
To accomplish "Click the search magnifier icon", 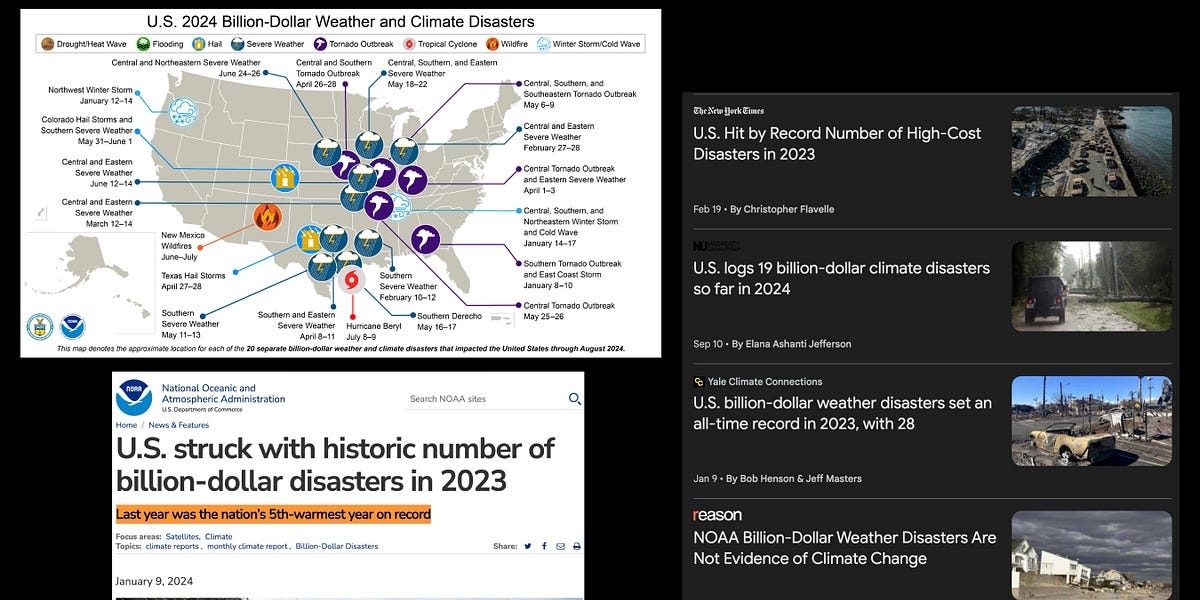I will [575, 398].
